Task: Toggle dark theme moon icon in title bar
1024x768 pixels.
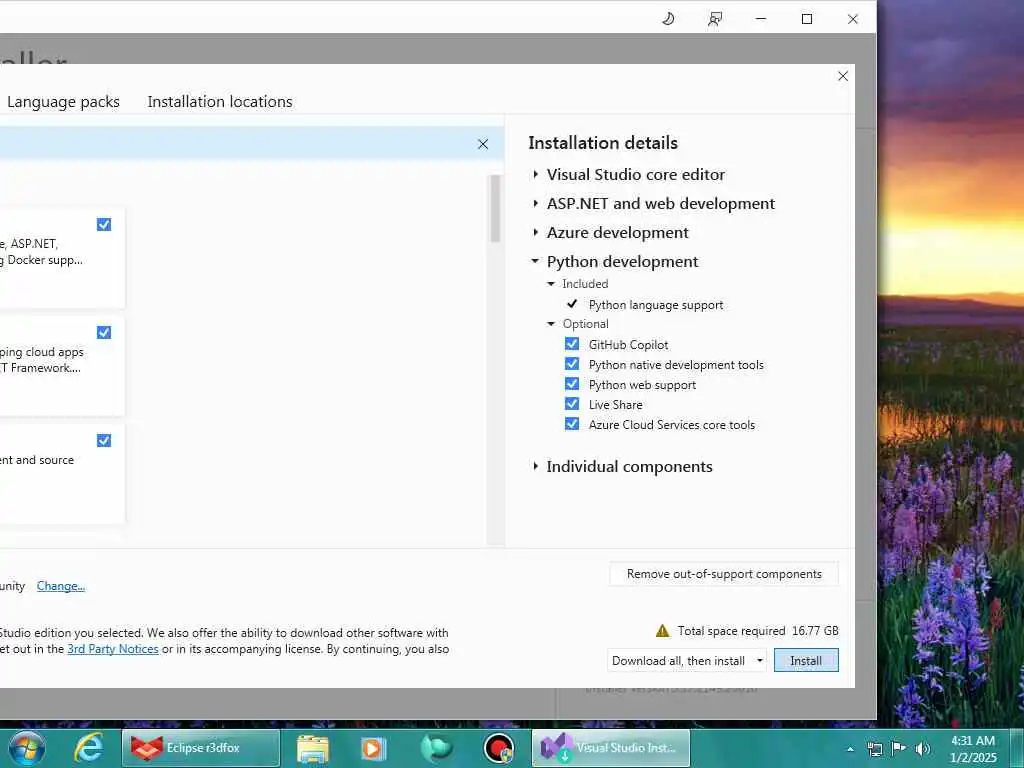Action: (667, 19)
